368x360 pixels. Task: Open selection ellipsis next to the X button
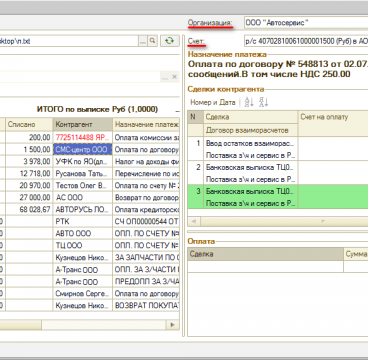coord(165,77)
